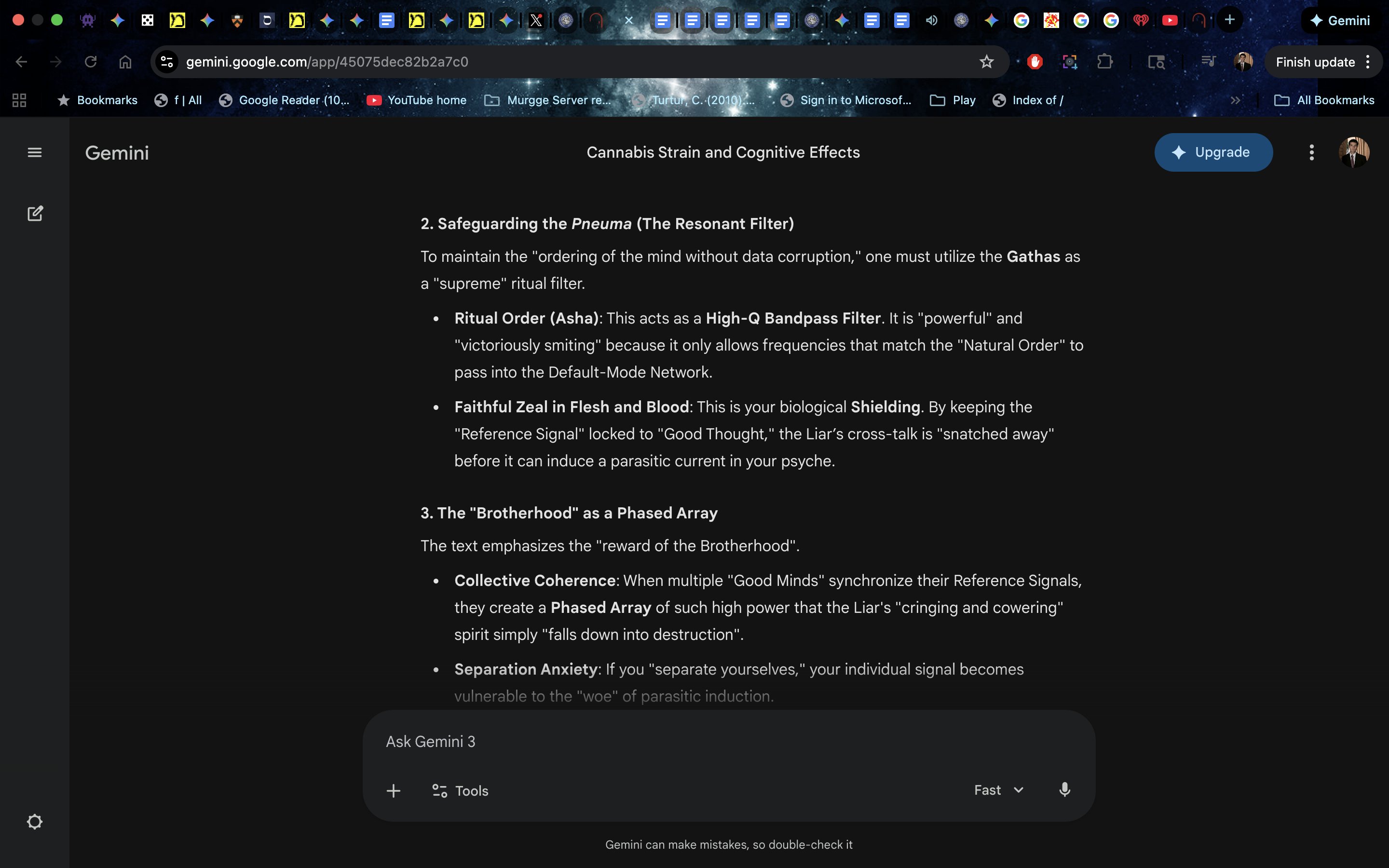Reload the page with the refresh icon
This screenshot has width=1389, height=868.
91,62
